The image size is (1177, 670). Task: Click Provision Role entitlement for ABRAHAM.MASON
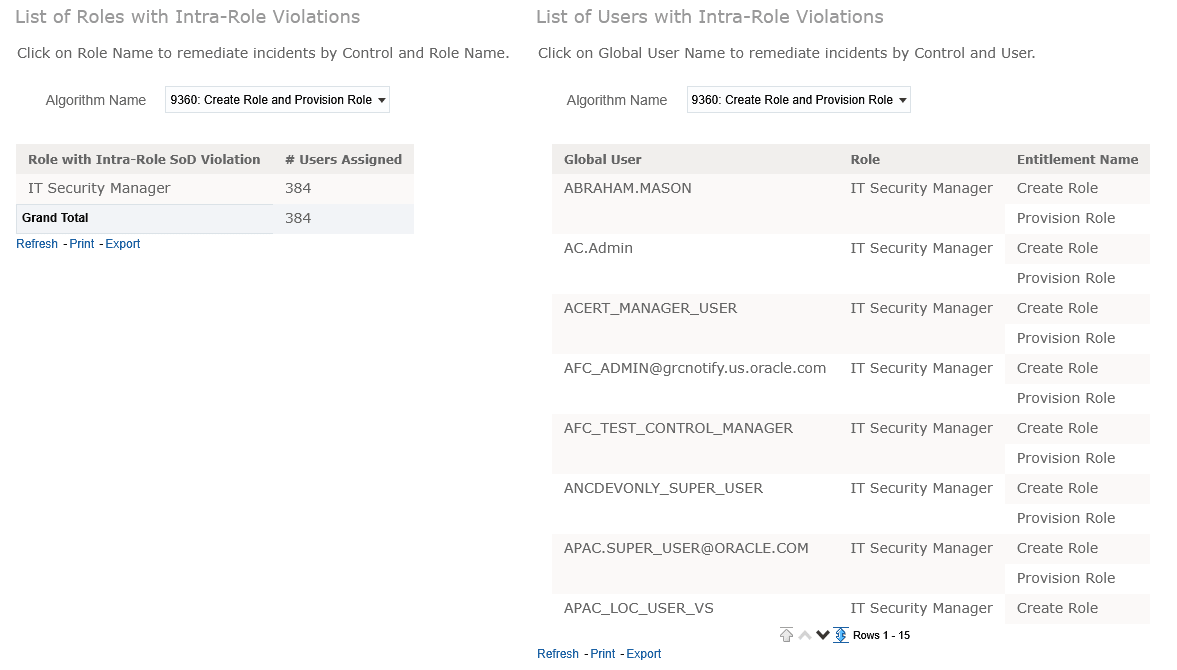point(1066,218)
